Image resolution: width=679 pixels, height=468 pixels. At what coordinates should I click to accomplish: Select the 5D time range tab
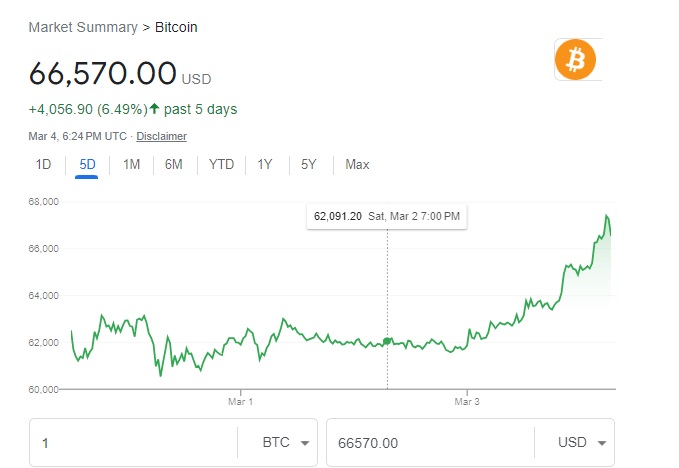pos(86,164)
